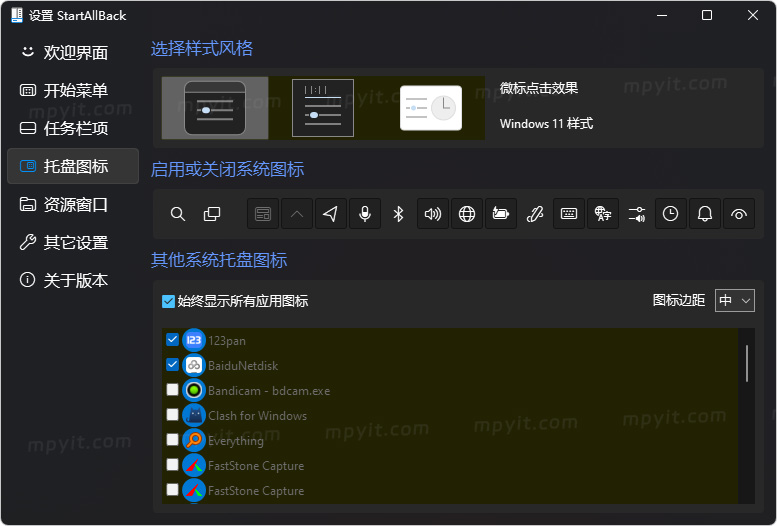Click the 123pan app icon
This screenshot has width=777, height=526.
click(194, 340)
